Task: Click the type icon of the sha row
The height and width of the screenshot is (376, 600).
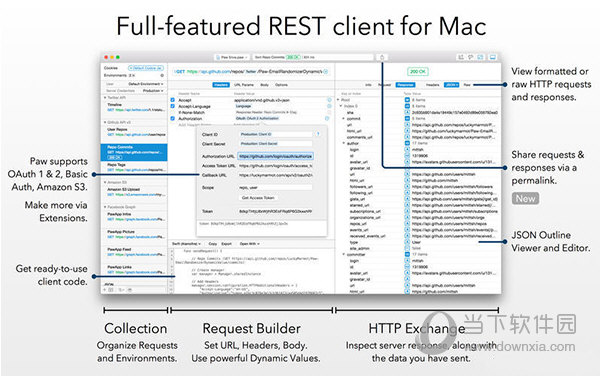Action: 407,112
